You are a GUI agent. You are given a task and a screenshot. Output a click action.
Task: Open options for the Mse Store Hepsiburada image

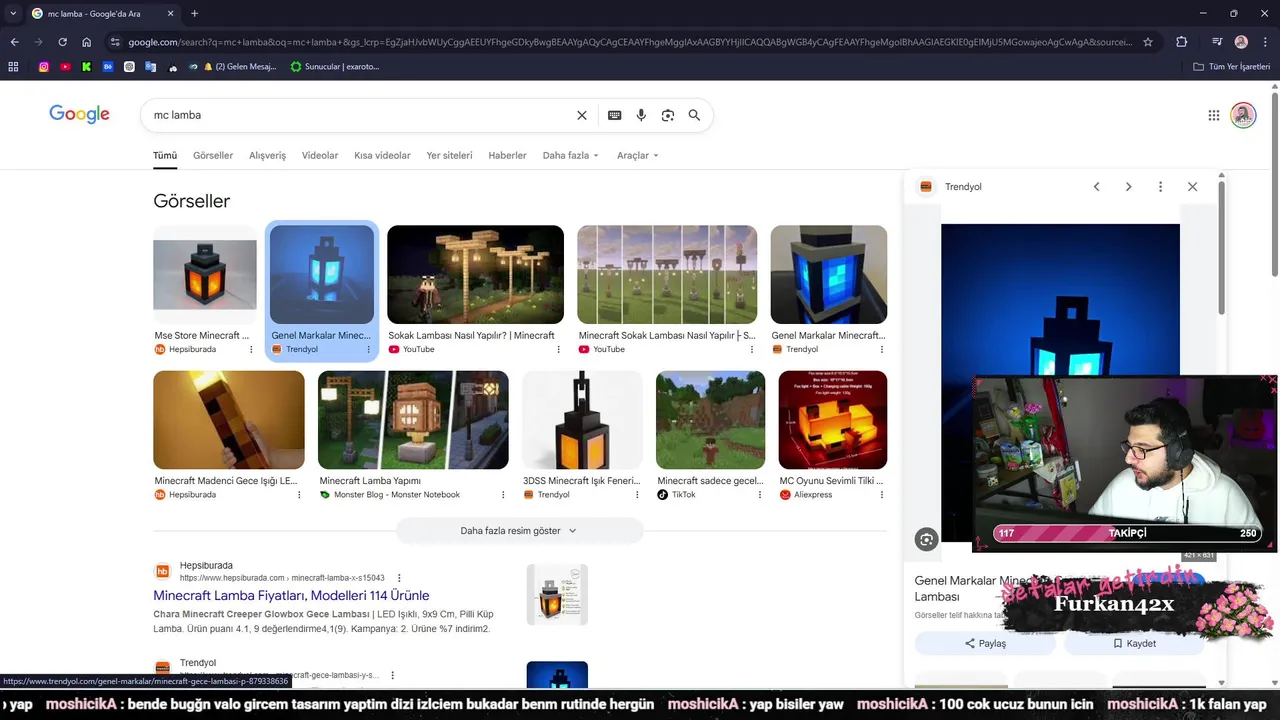point(251,349)
